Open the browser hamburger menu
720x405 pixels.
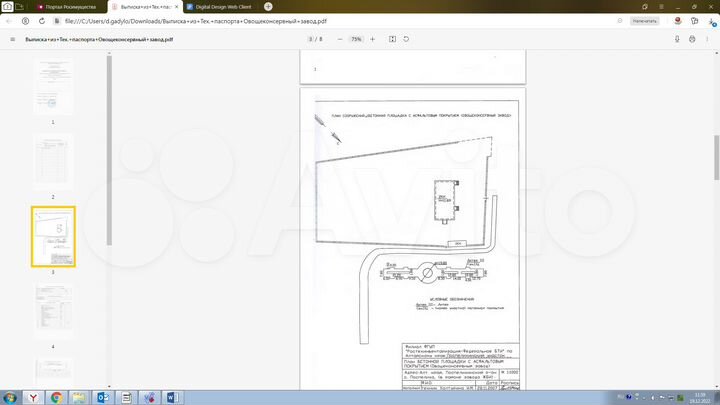[661, 7]
